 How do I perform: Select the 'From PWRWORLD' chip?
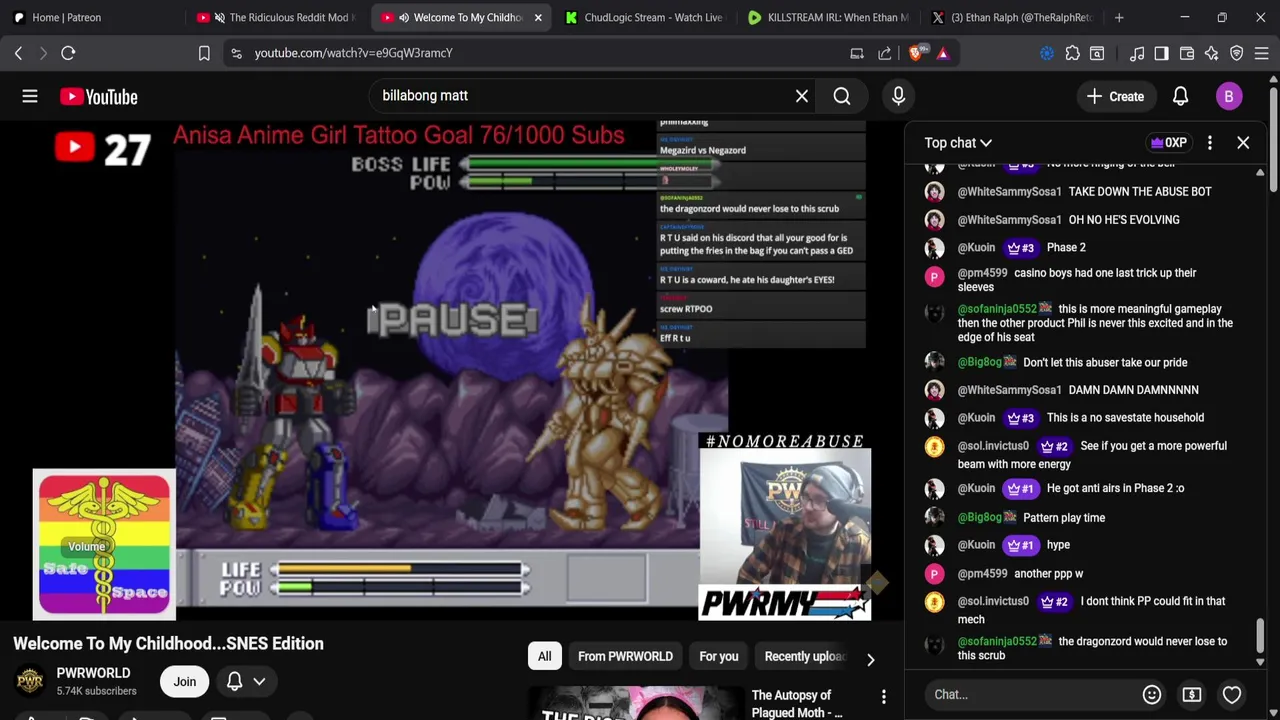pyautogui.click(x=625, y=656)
